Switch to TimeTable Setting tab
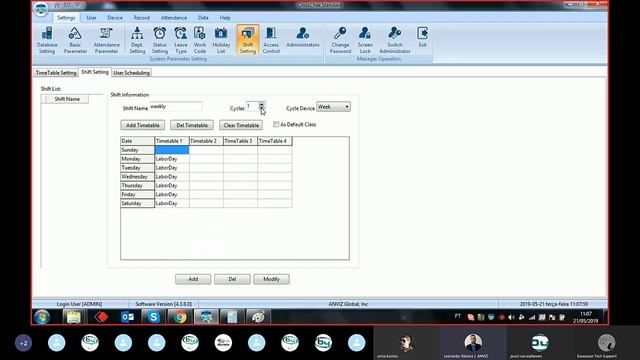Image resolution: width=640 pixels, height=360 pixels. pos(56,73)
